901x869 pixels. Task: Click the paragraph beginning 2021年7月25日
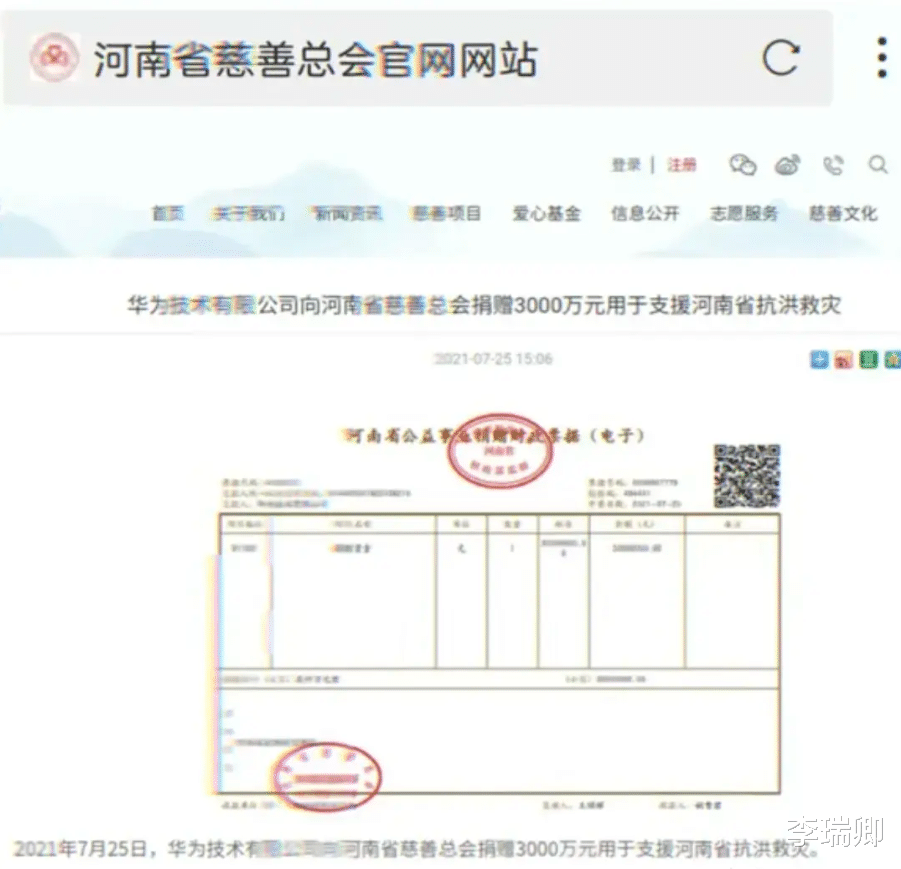[x=417, y=849]
